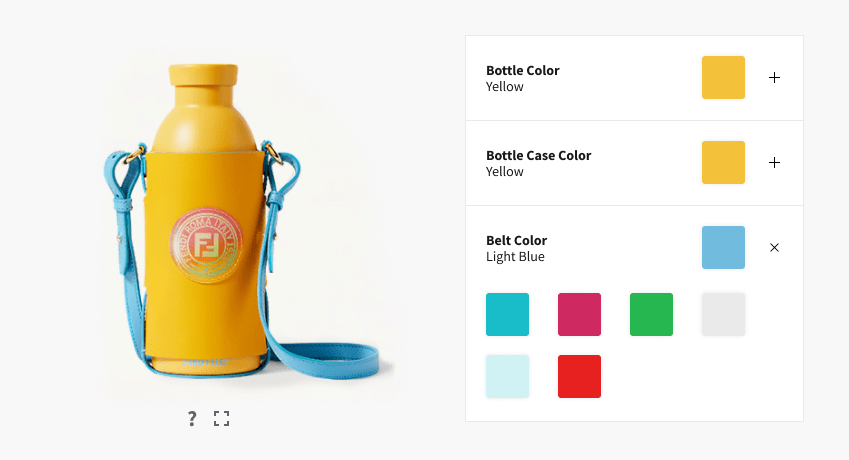The height and width of the screenshot is (460, 849).
Task: Enter fullscreen view of the bottle
Action: (221, 418)
